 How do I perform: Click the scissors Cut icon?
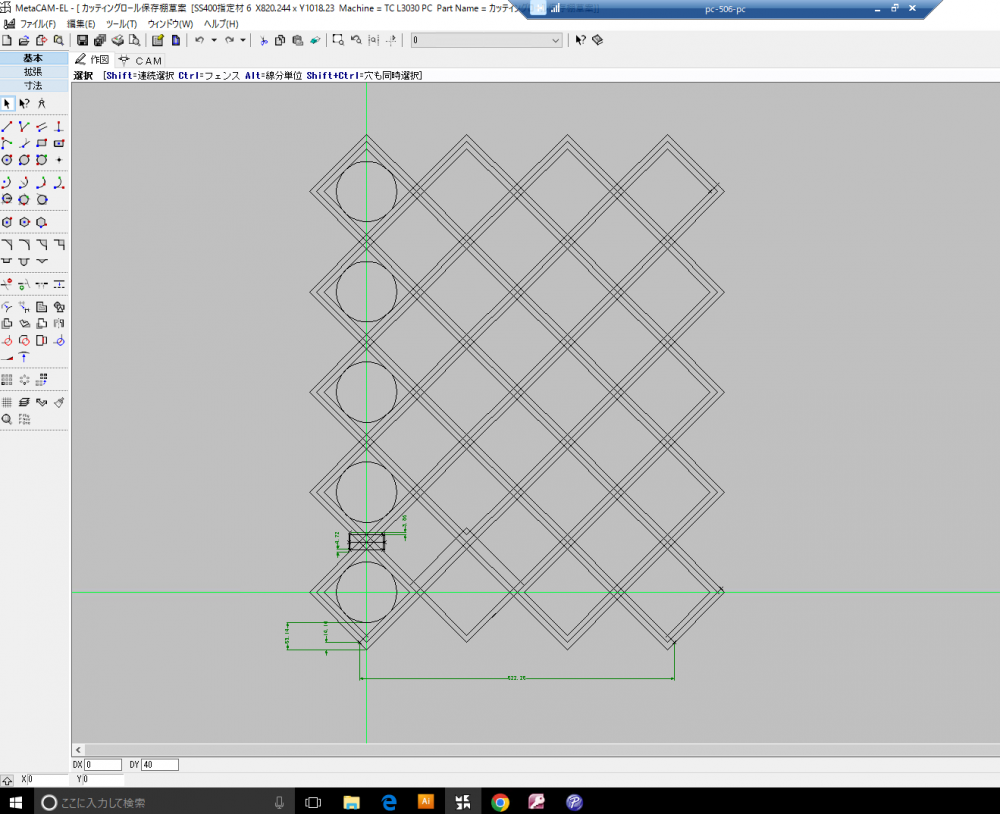[264, 41]
